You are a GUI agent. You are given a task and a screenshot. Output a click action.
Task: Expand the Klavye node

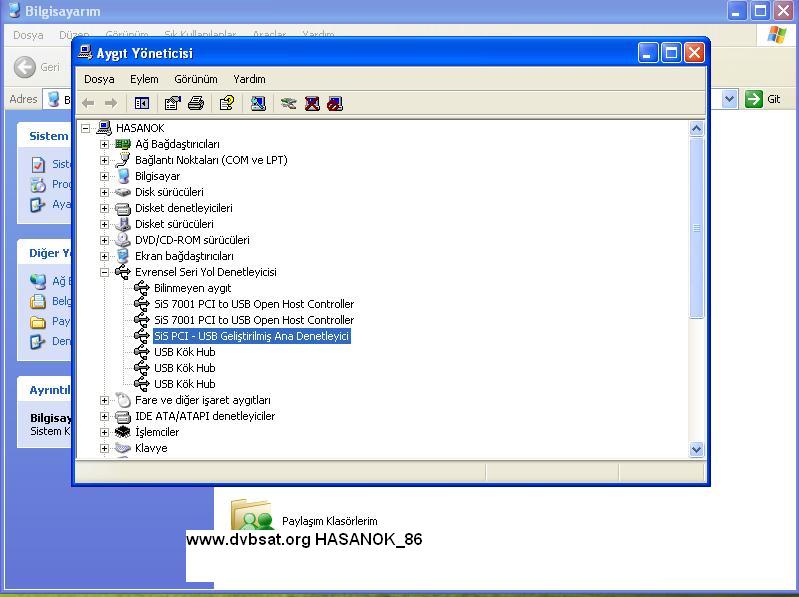[104, 448]
